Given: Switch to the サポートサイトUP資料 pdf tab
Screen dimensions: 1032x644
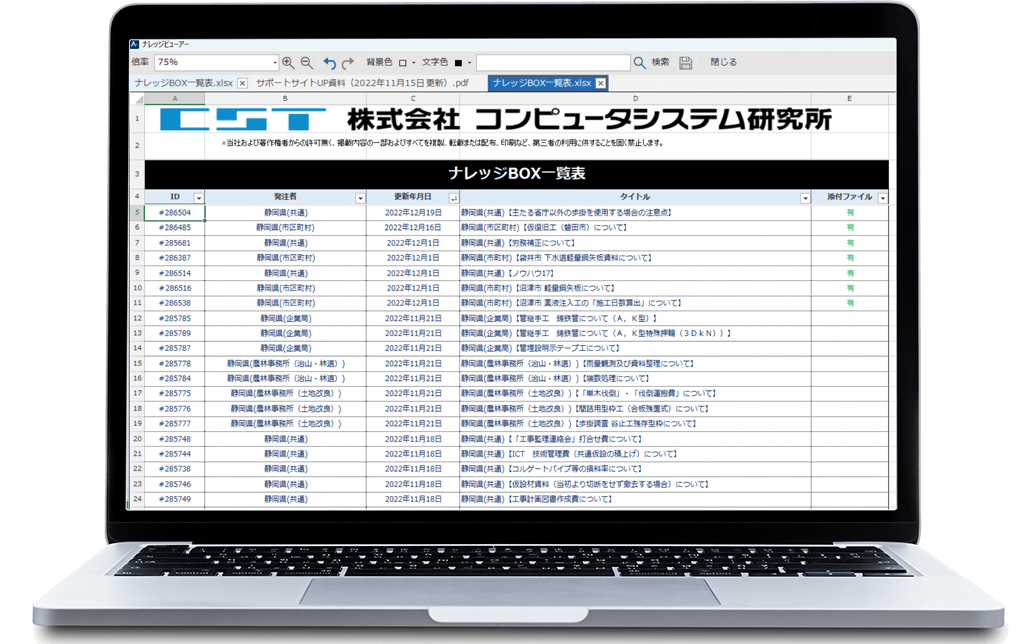Looking at the screenshot, I should (x=362, y=83).
